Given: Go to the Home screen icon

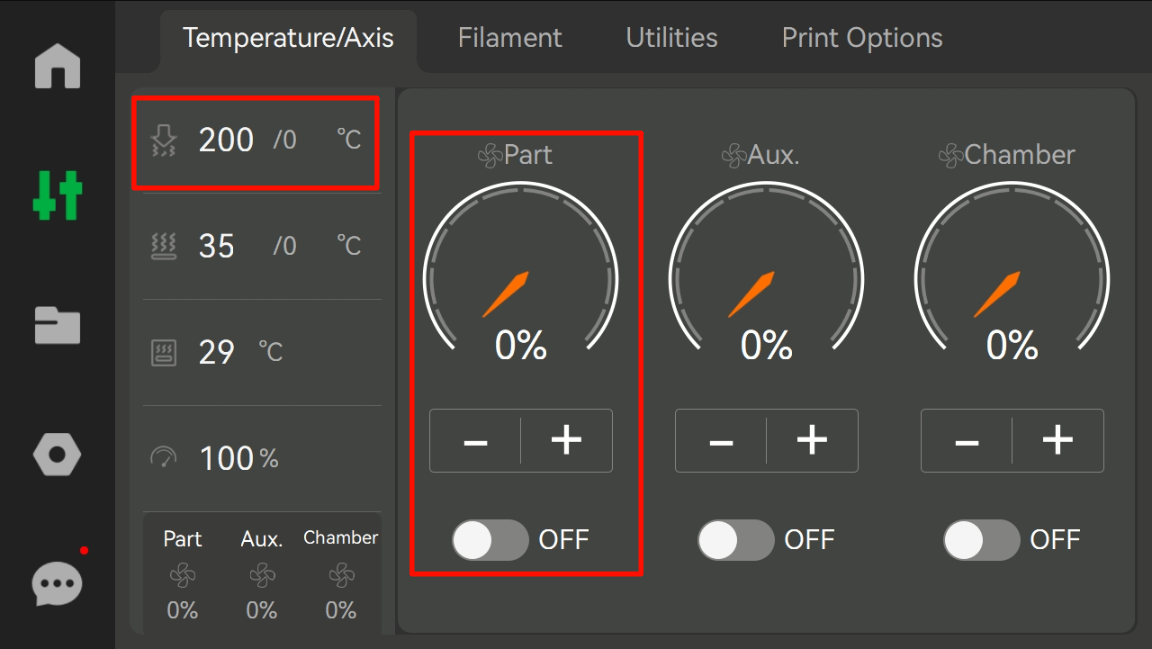Looking at the screenshot, I should point(57,66).
